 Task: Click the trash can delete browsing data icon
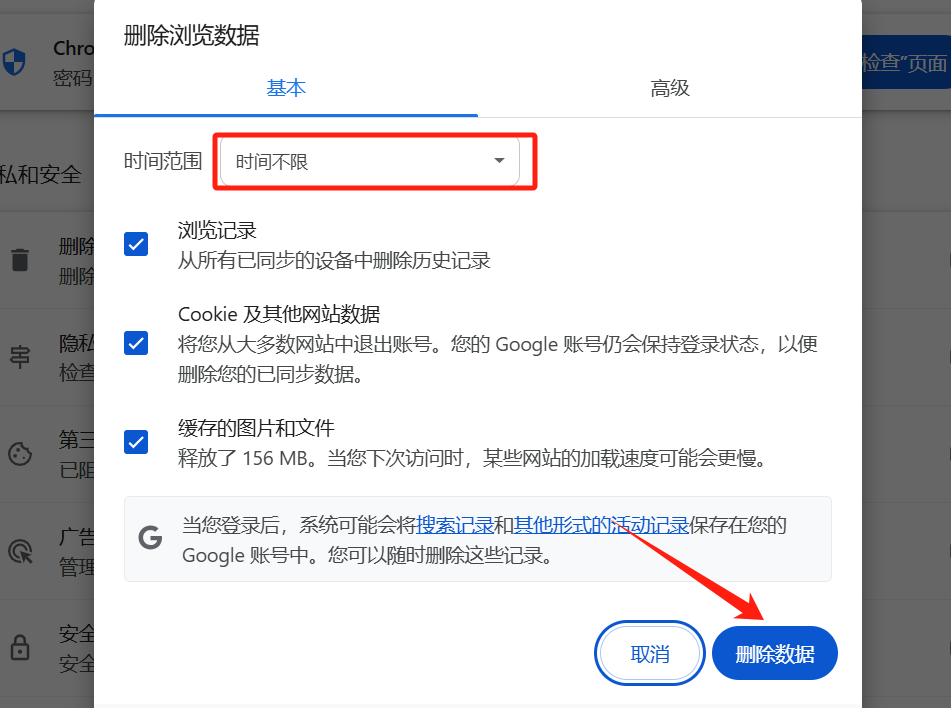[20, 260]
